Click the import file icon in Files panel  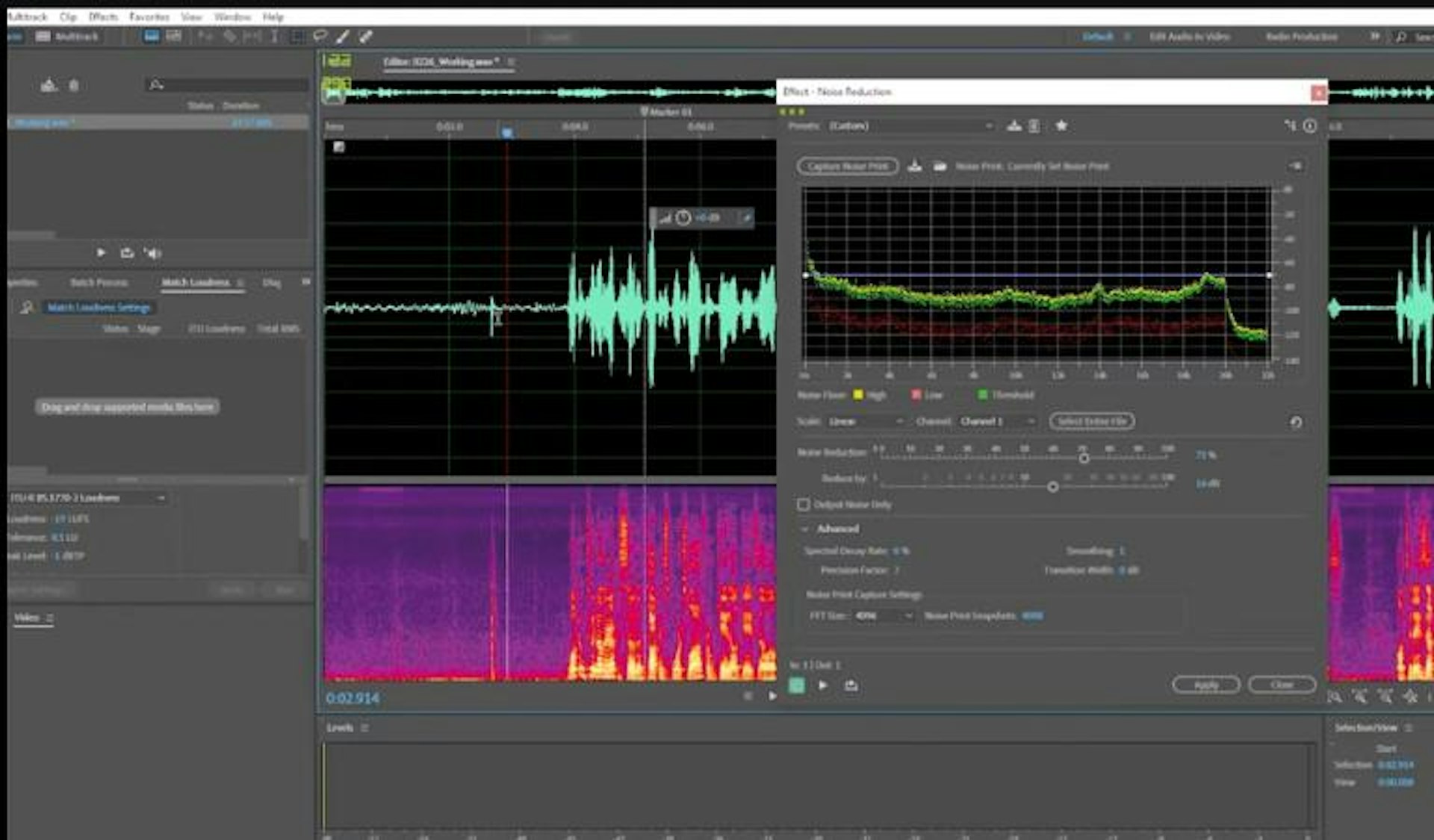coord(49,85)
